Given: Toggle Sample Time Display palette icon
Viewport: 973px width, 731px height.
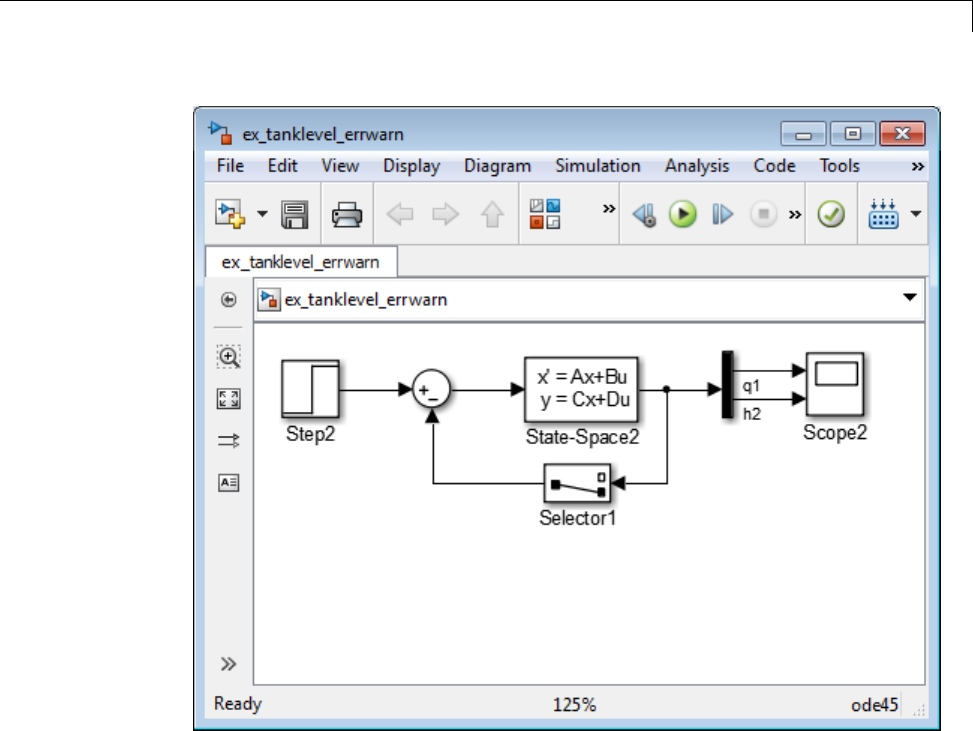Looking at the screenshot, I should point(228,441).
